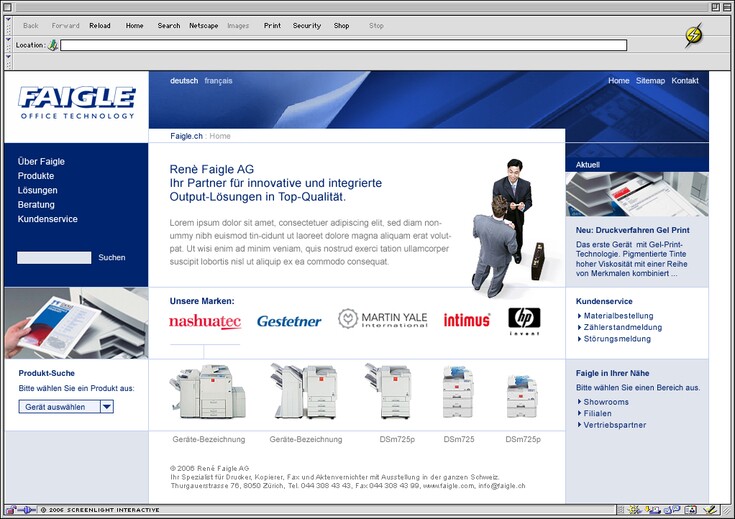The width and height of the screenshot is (735, 519).
Task: Focus the Location URL input field
Action: 344,45
